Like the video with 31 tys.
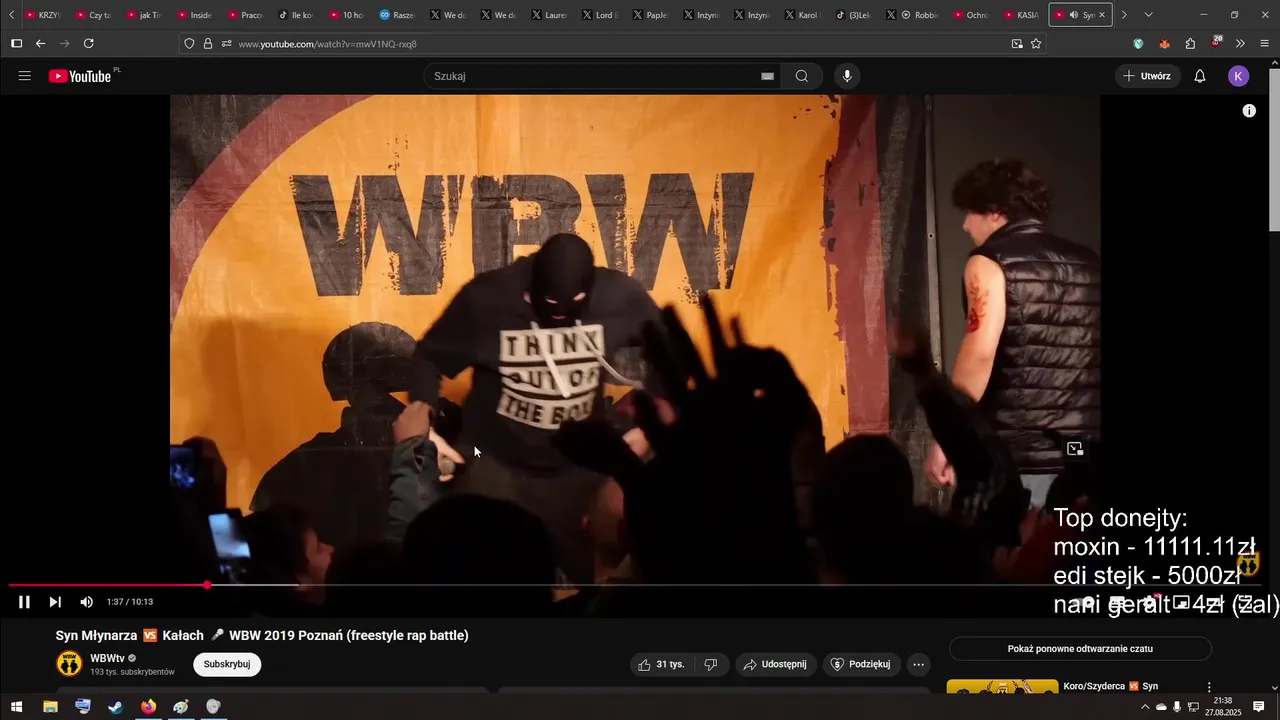Viewport: 1280px width, 720px height. click(x=661, y=664)
